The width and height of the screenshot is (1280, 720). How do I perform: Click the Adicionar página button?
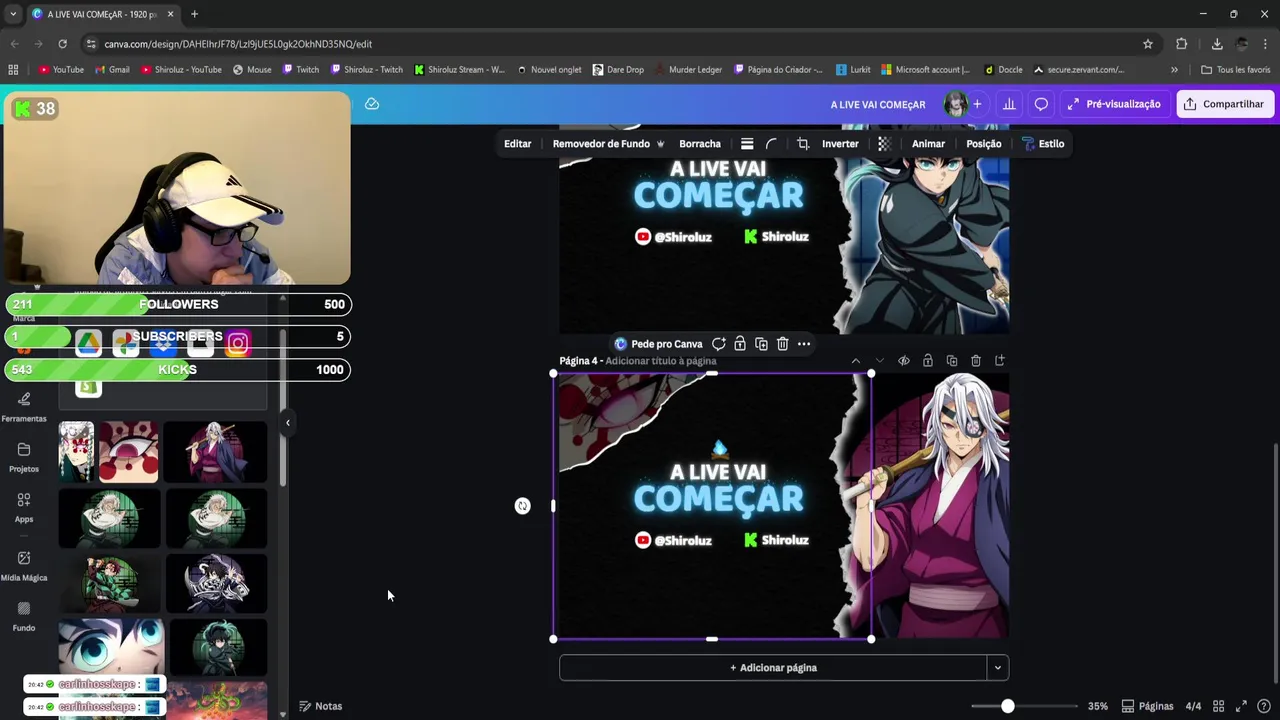773,668
